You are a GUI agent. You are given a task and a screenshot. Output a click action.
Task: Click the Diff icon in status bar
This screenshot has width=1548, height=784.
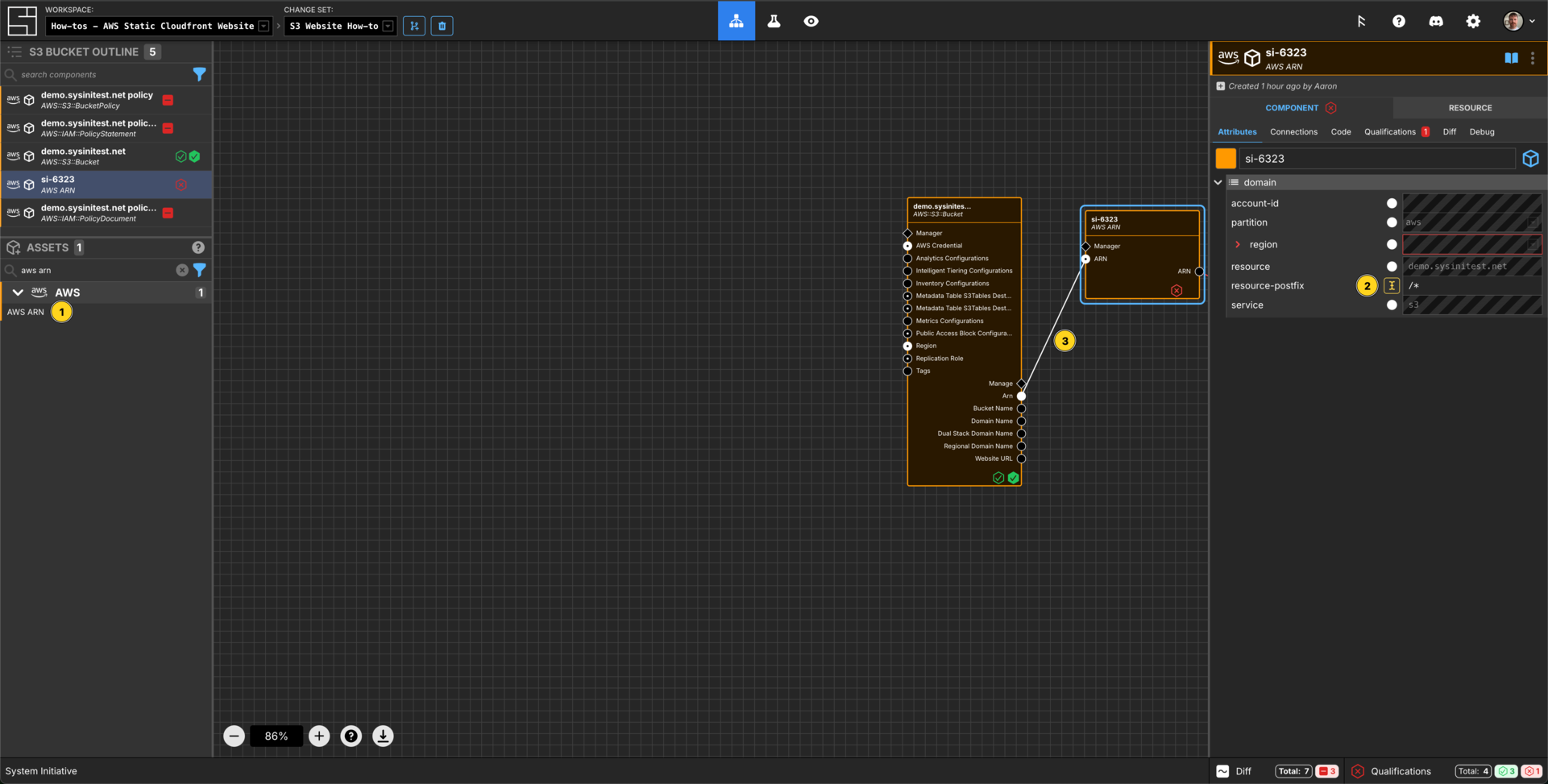point(1222,771)
